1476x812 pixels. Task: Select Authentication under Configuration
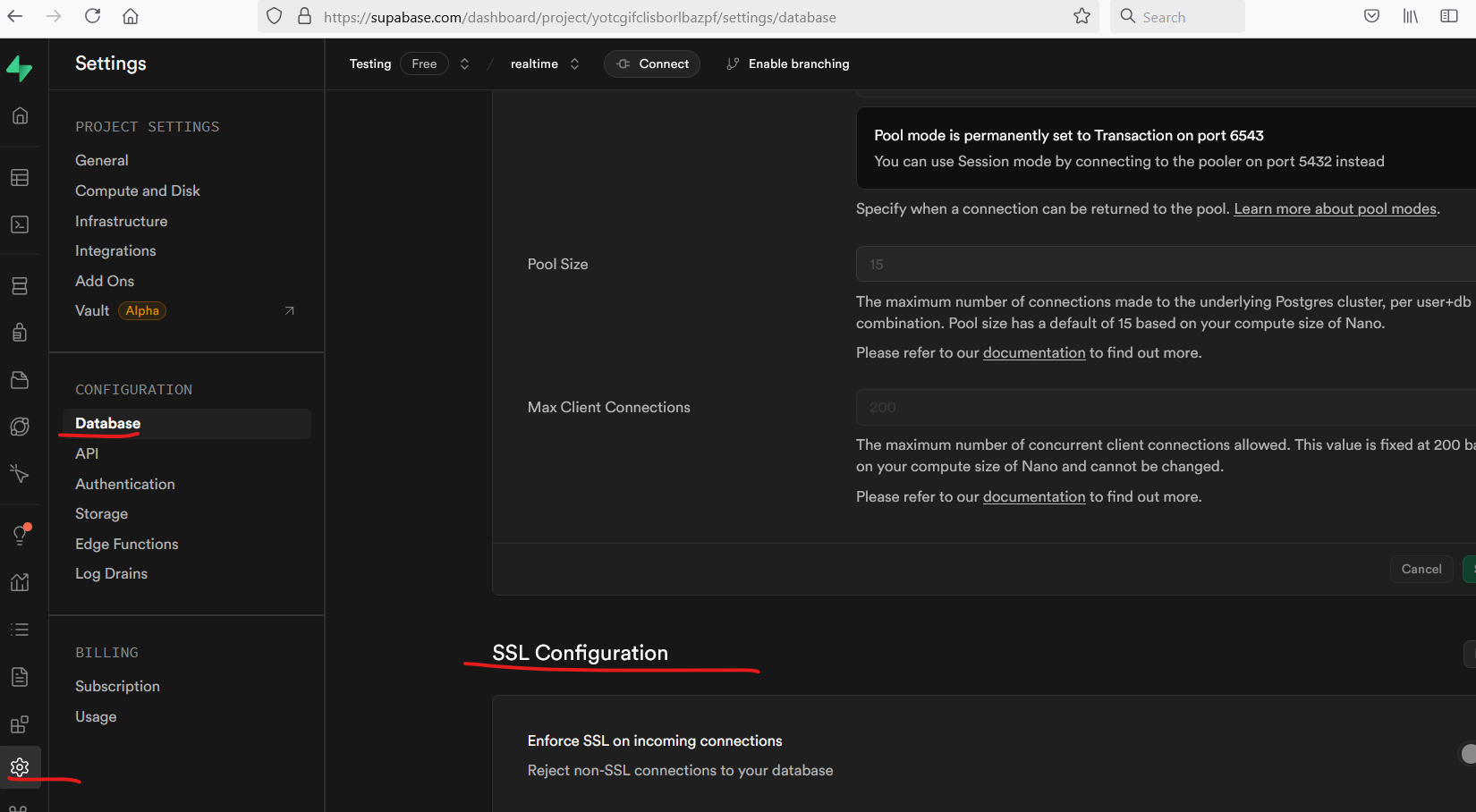point(125,484)
